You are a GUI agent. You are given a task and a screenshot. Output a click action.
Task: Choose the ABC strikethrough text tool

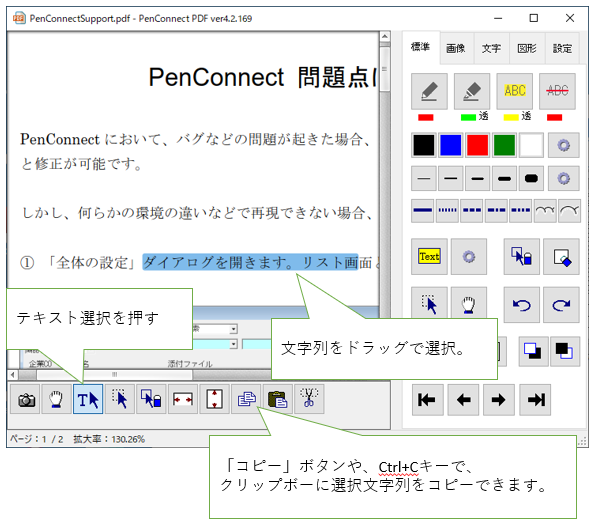[x=557, y=91]
